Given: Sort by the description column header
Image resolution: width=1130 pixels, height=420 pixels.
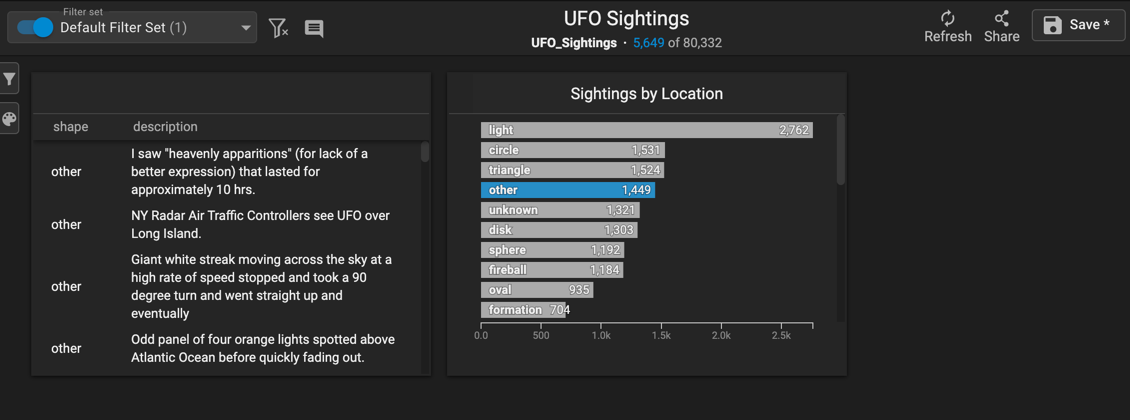Looking at the screenshot, I should click(165, 127).
